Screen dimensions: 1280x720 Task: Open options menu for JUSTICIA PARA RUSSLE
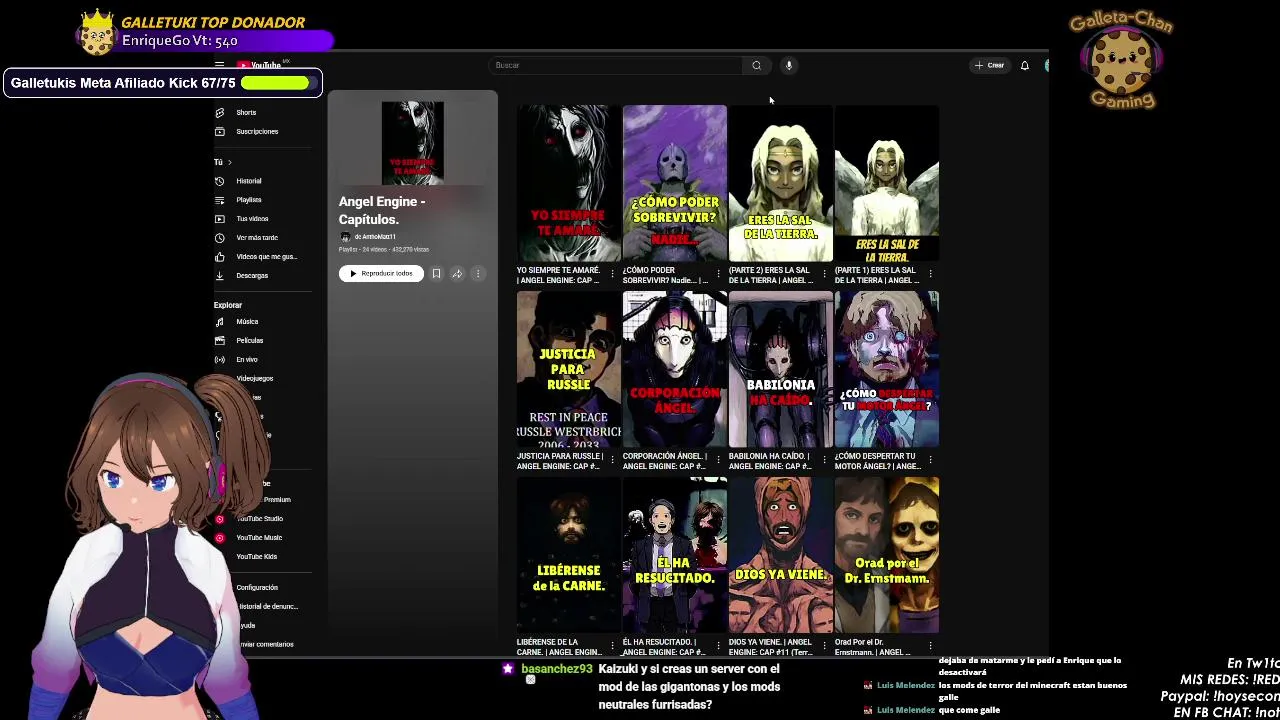612,460
